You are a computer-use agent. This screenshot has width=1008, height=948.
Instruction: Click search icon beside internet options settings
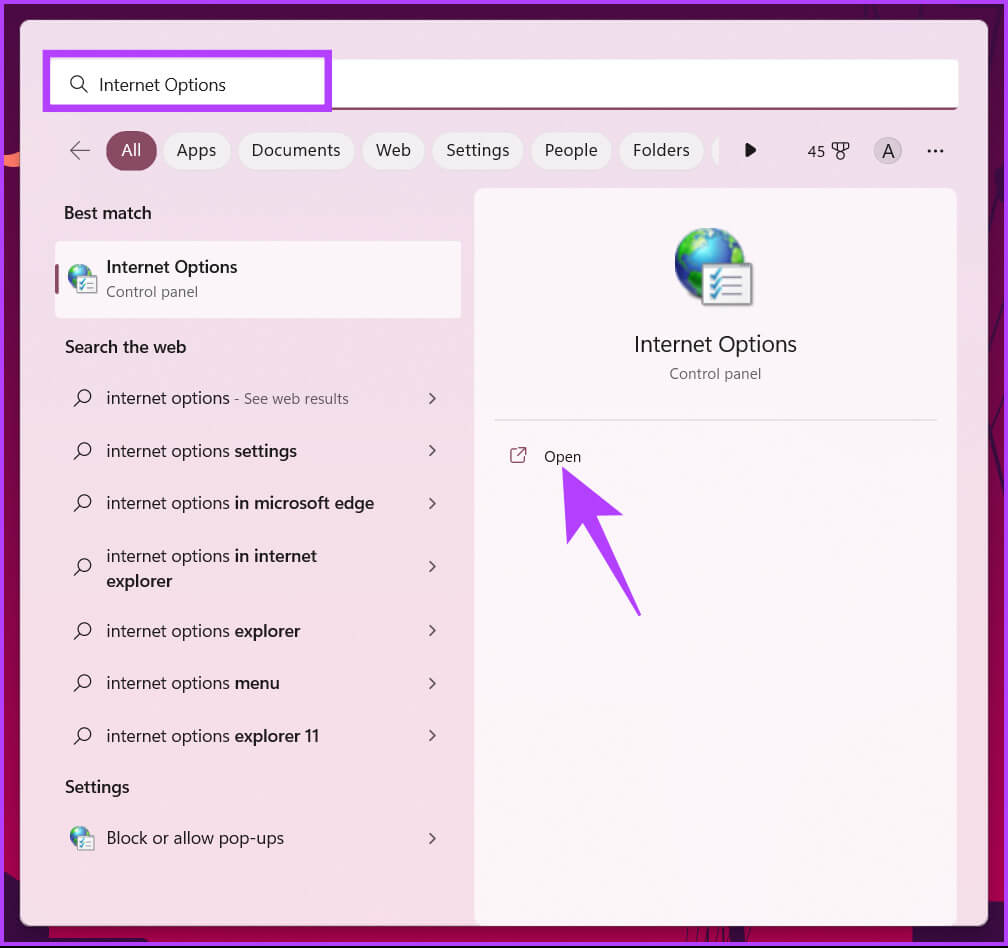pyautogui.click(x=82, y=451)
